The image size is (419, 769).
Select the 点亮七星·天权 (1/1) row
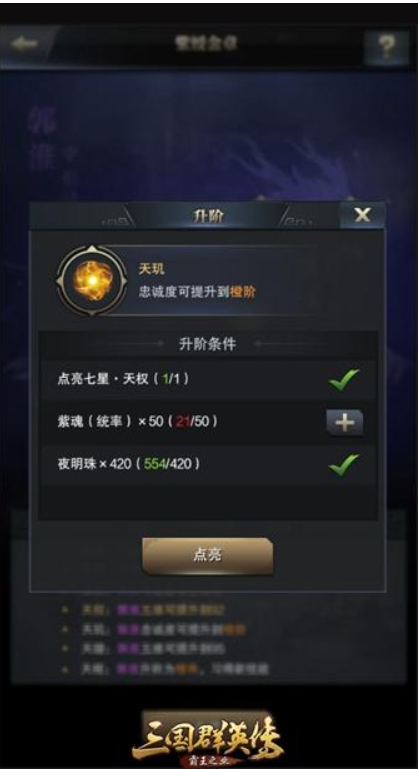[x=208, y=379]
